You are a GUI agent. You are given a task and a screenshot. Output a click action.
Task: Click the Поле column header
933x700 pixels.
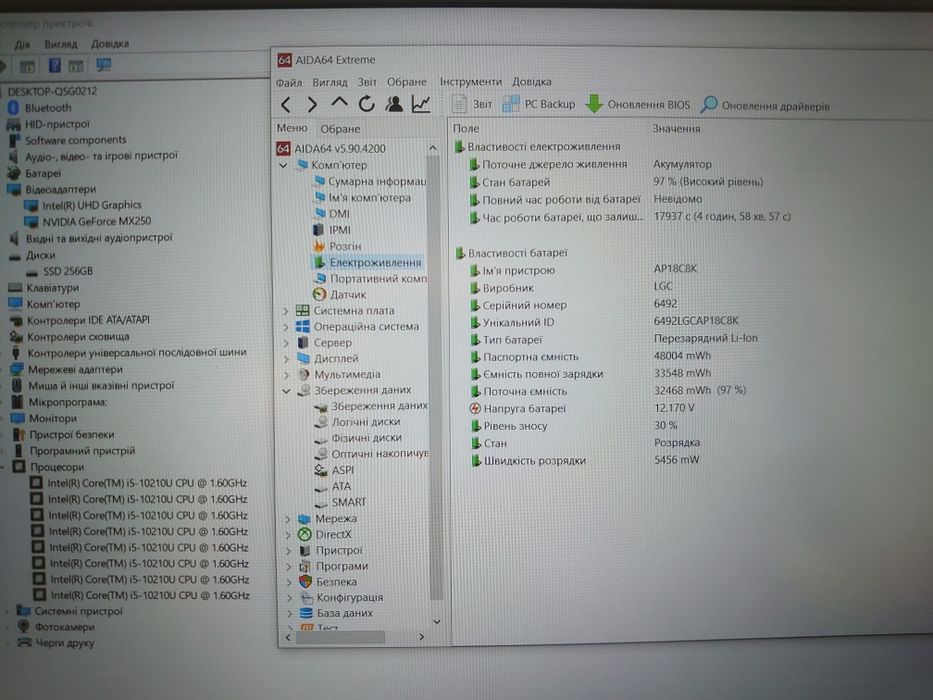pos(466,129)
